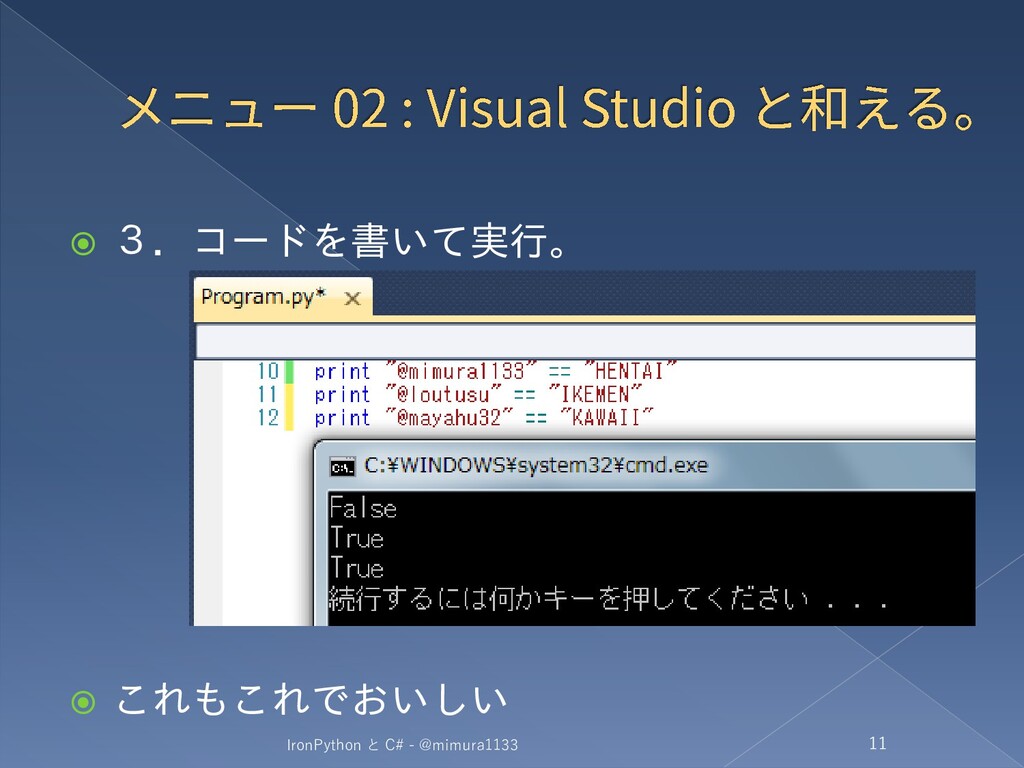Click the footer IronPython と C# - @mimura1133
The image size is (1024, 768).
click(x=402, y=744)
